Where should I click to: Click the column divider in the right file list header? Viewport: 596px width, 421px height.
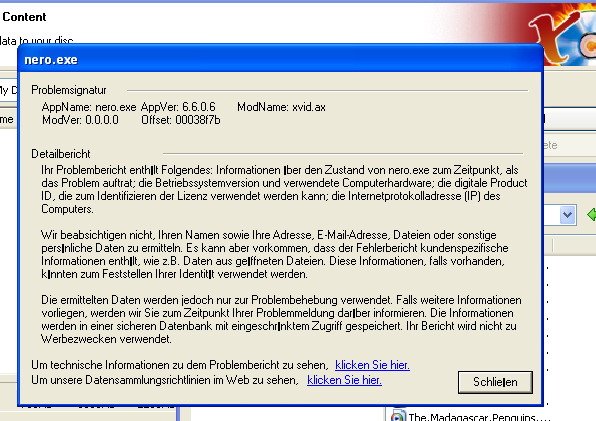[553, 245]
